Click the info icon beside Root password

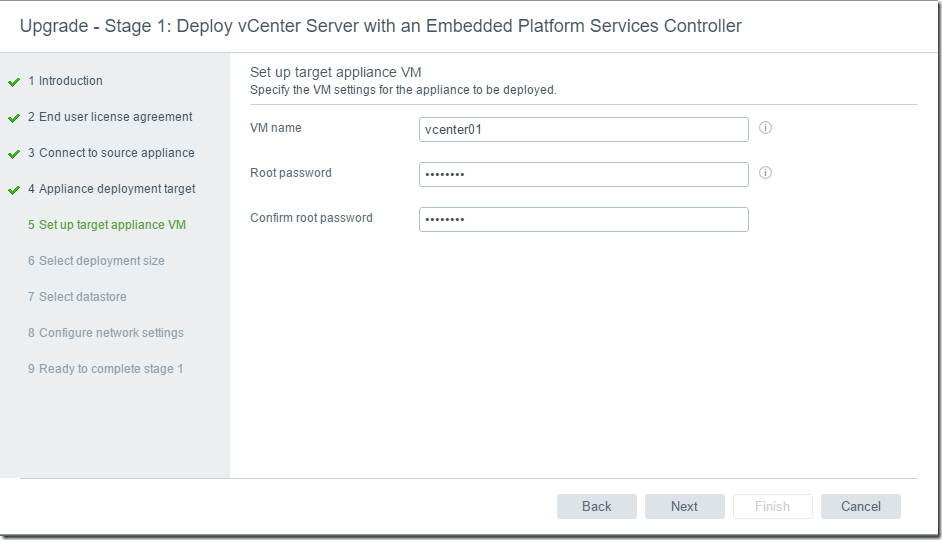(765, 172)
